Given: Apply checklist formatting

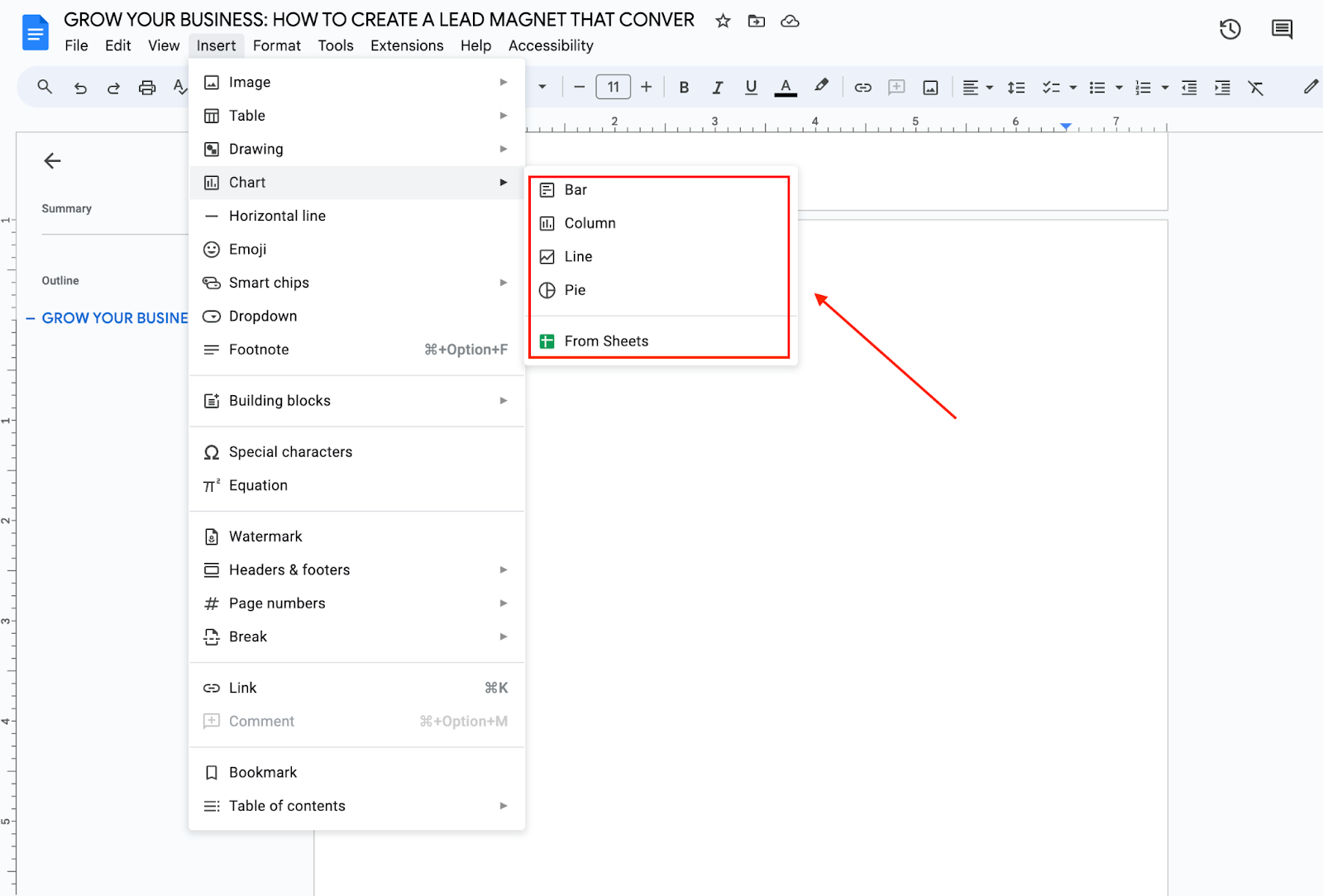Looking at the screenshot, I should pos(1051,88).
